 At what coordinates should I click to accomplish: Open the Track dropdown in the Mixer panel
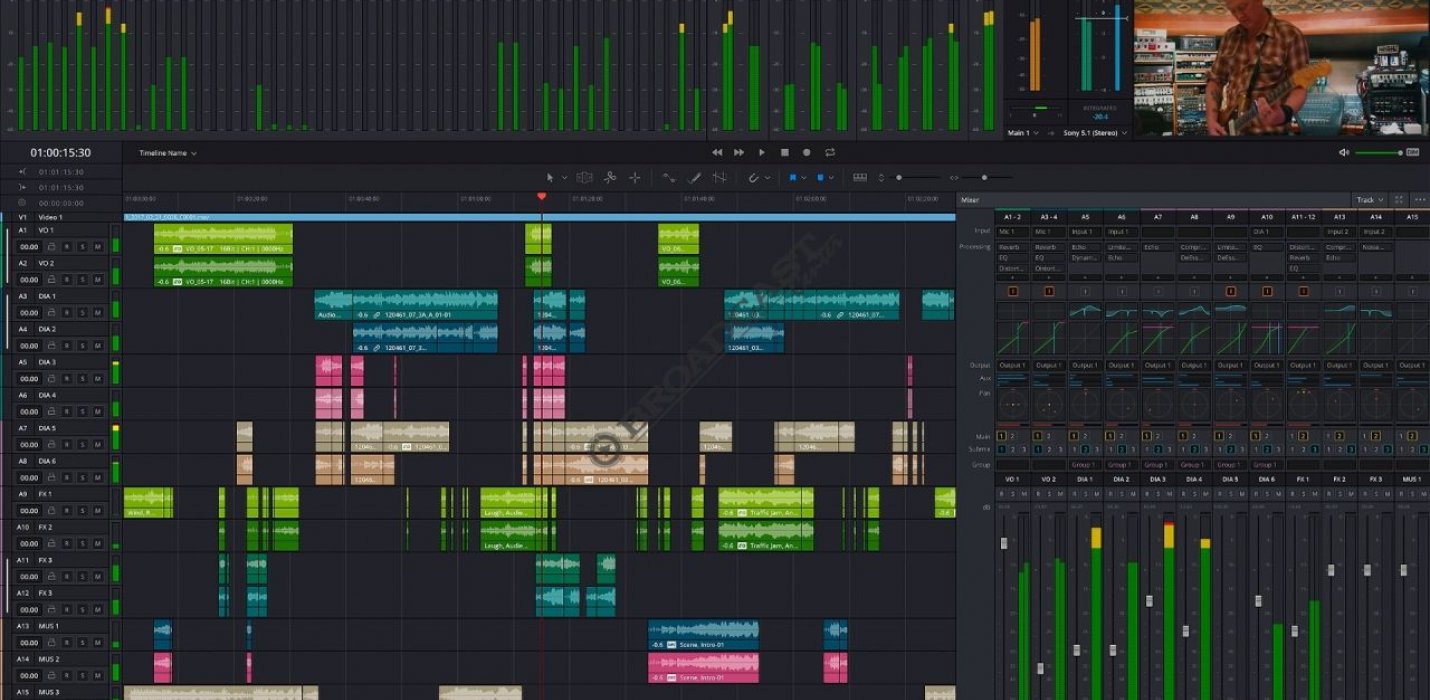click(x=1368, y=199)
